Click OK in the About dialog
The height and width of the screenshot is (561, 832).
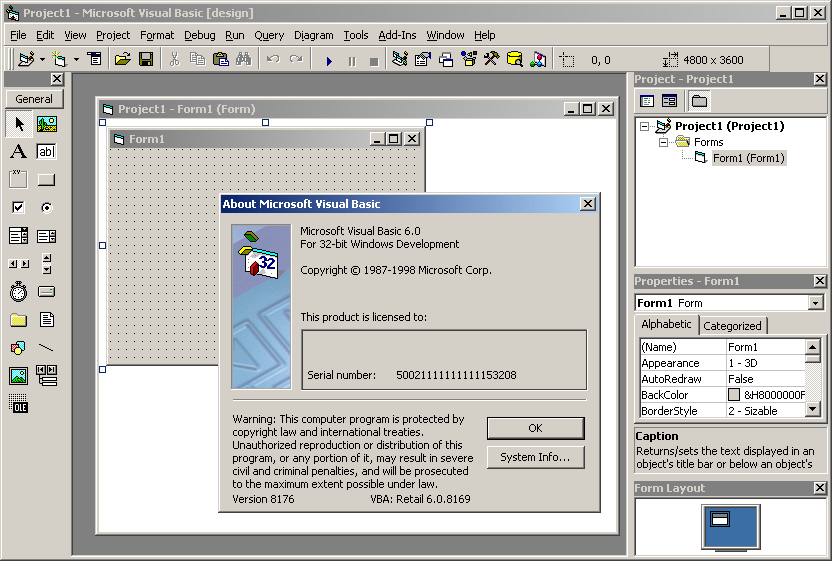535,428
